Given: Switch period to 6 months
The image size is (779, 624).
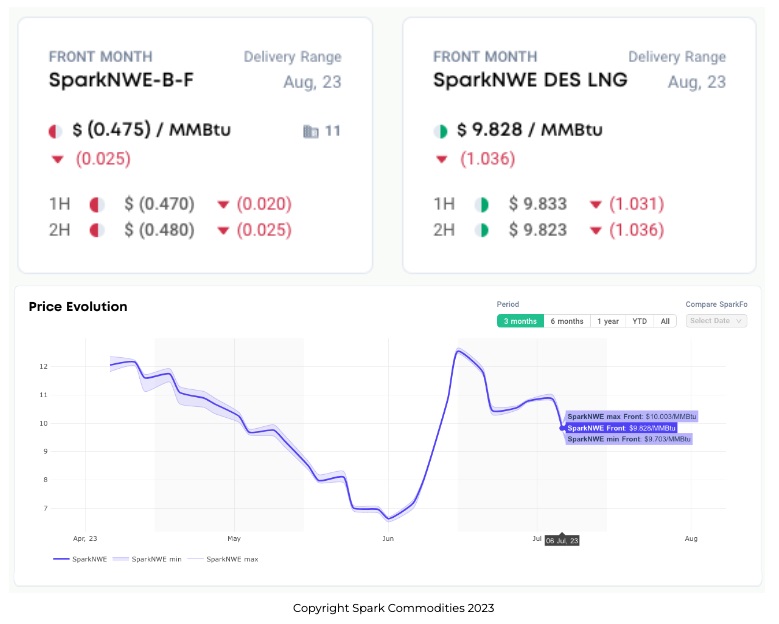Looking at the screenshot, I should (567, 321).
